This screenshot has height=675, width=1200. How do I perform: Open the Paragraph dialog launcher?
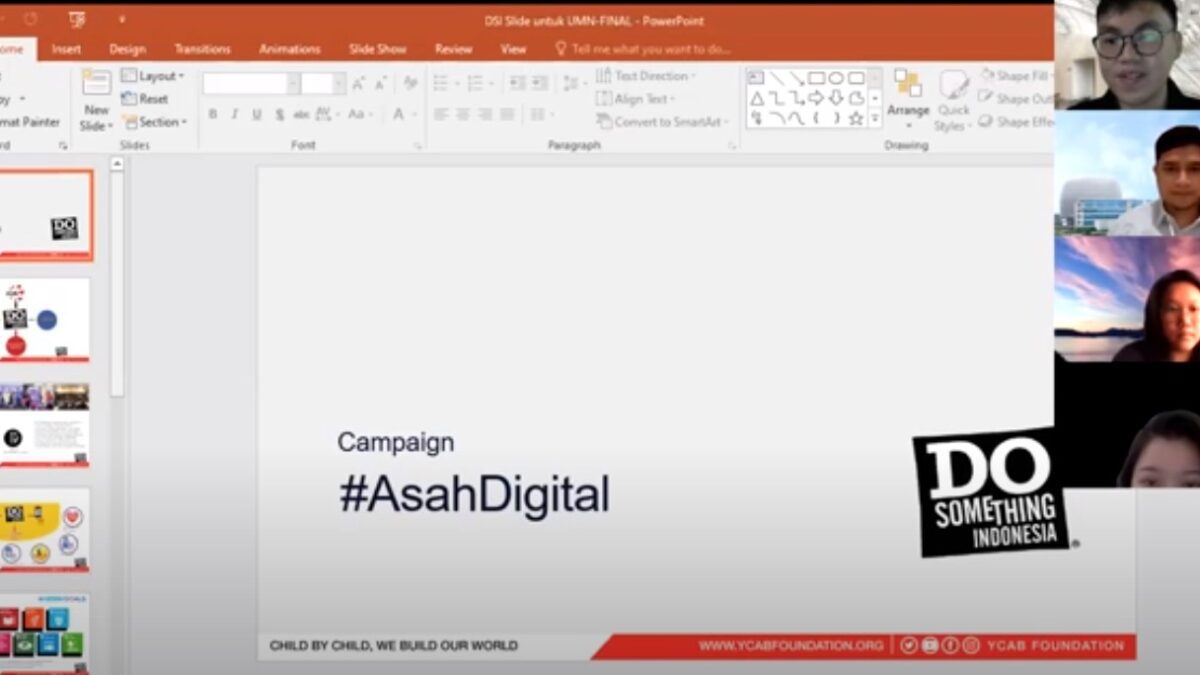732,146
